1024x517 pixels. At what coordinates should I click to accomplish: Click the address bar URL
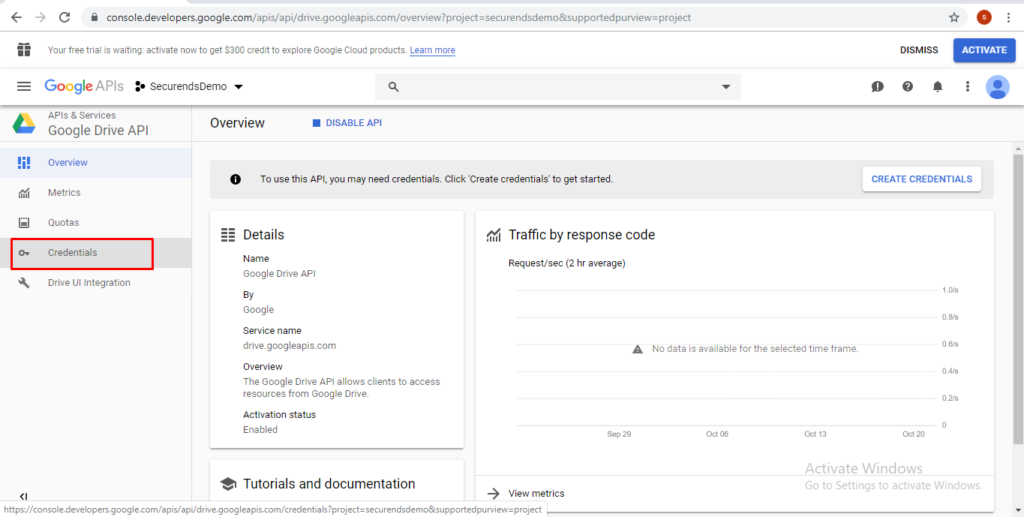point(398,18)
